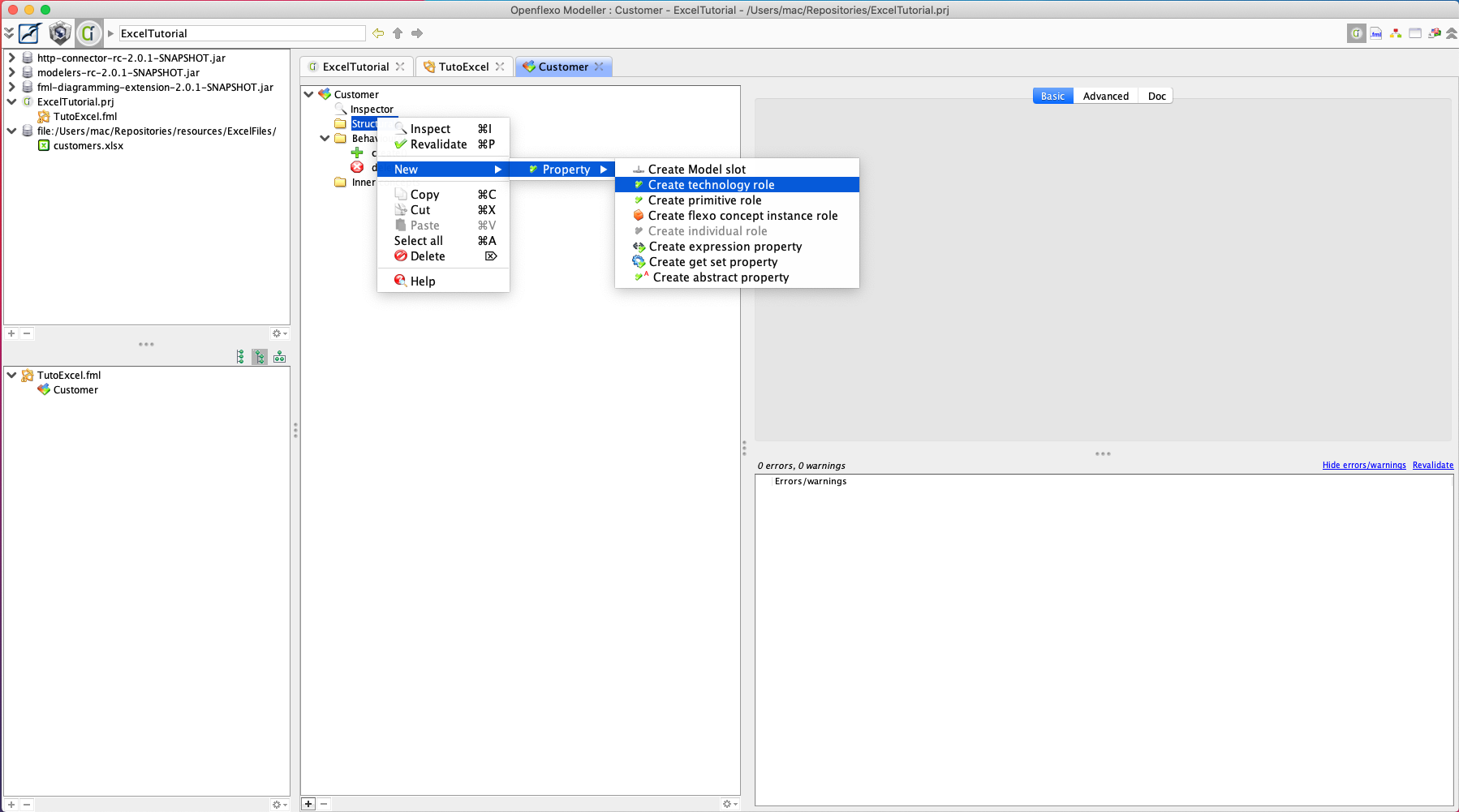
Task: Select Customer concept in lower-left tree
Action: [75, 389]
